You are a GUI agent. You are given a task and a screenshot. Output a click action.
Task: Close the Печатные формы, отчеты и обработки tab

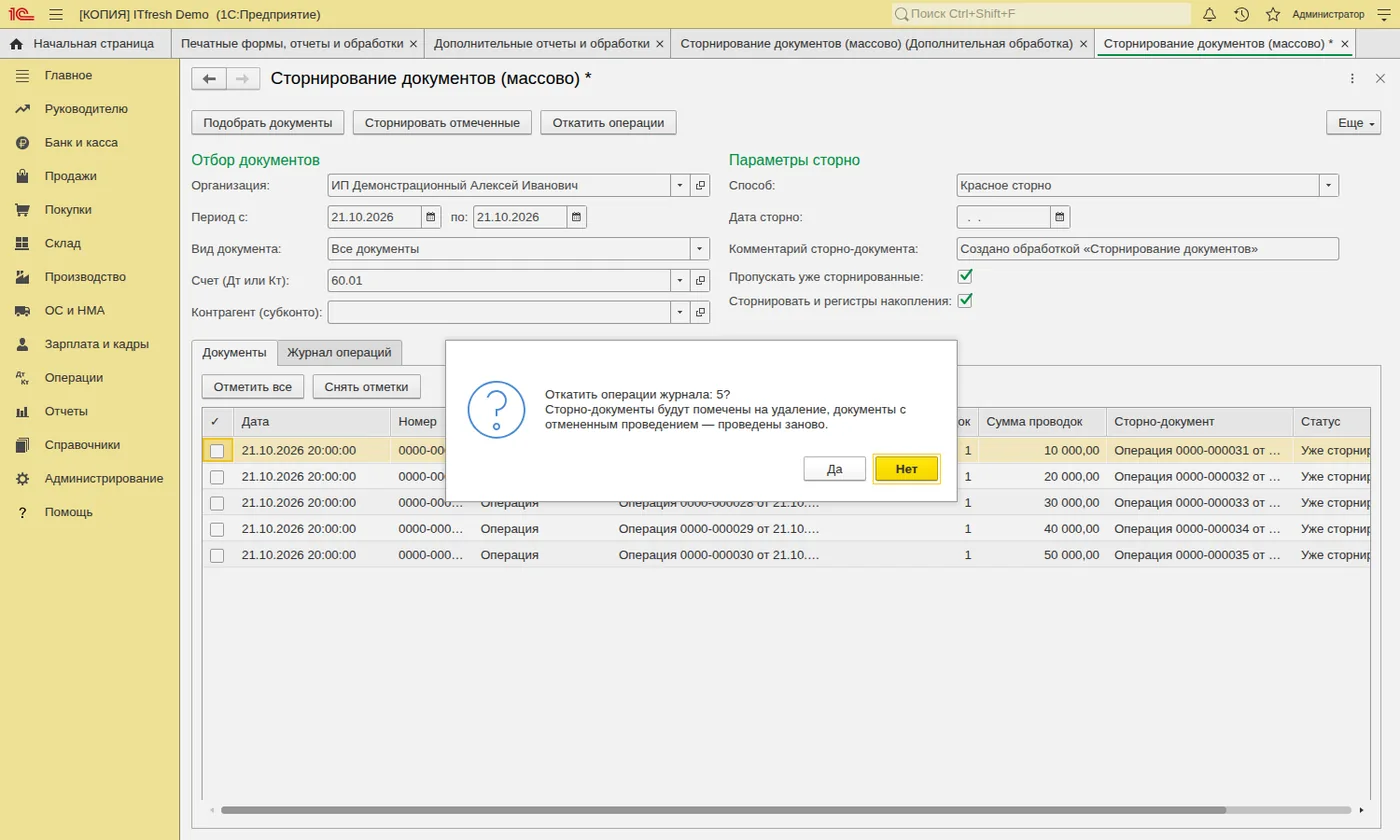413,44
